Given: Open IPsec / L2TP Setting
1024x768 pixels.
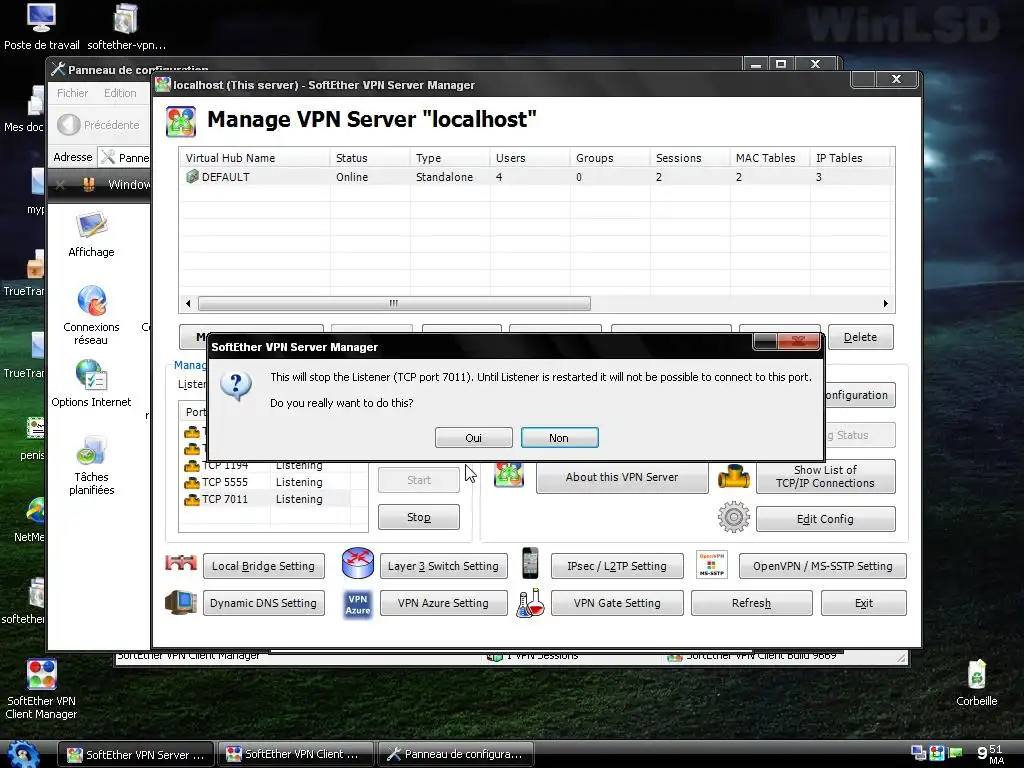Looking at the screenshot, I should tap(617, 566).
